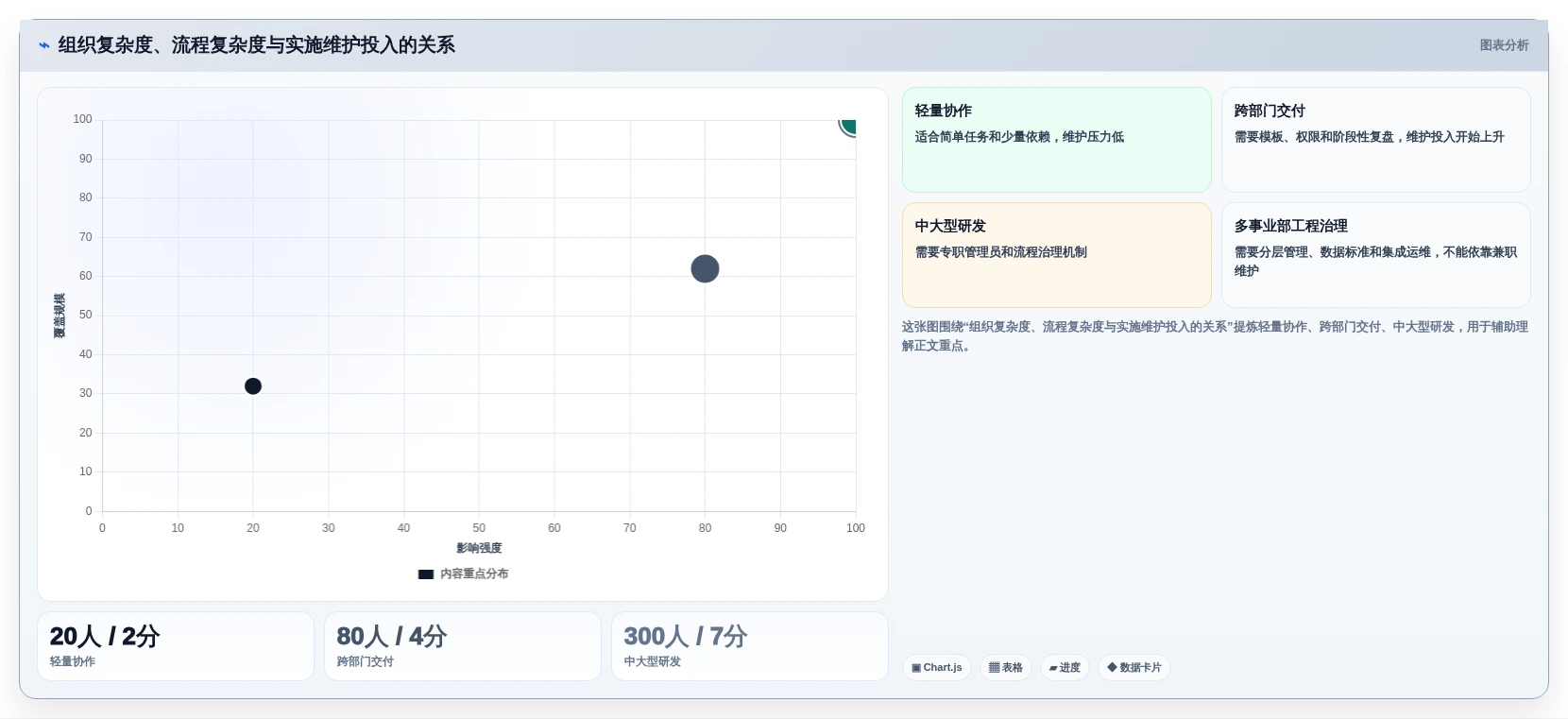Click the x-axis tick label 50
The height and width of the screenshot is (719, 1568).
tap(479, 528)
